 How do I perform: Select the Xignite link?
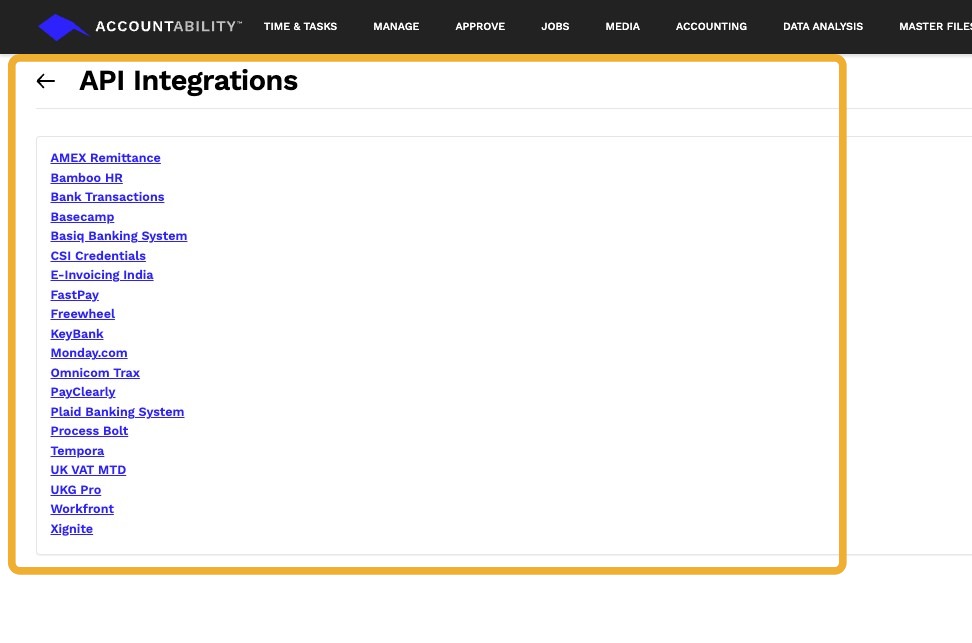click(x=72, y=530)
